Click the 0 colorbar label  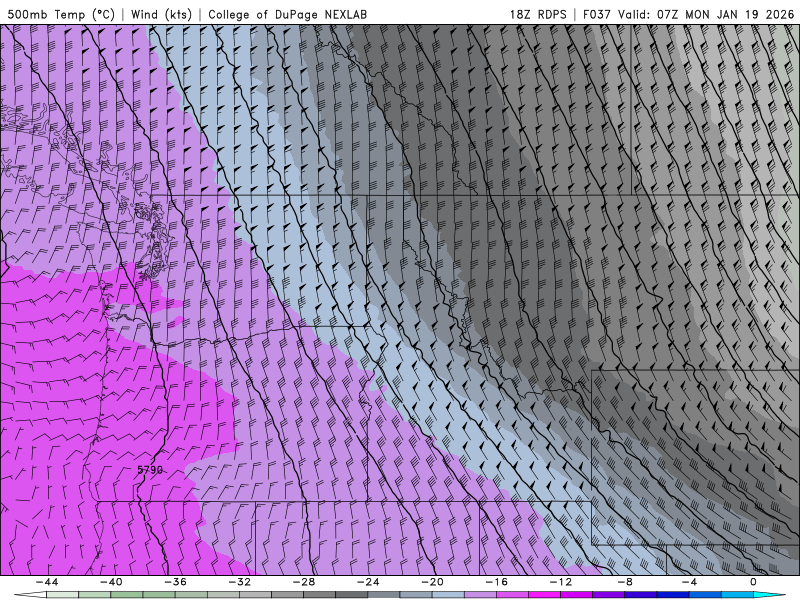tap(753, 582)
